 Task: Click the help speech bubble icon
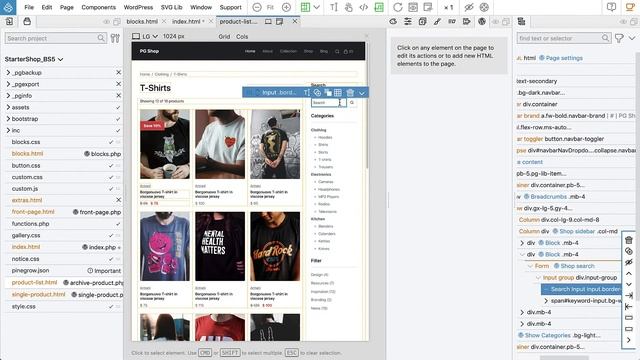(x=611, y=7)
